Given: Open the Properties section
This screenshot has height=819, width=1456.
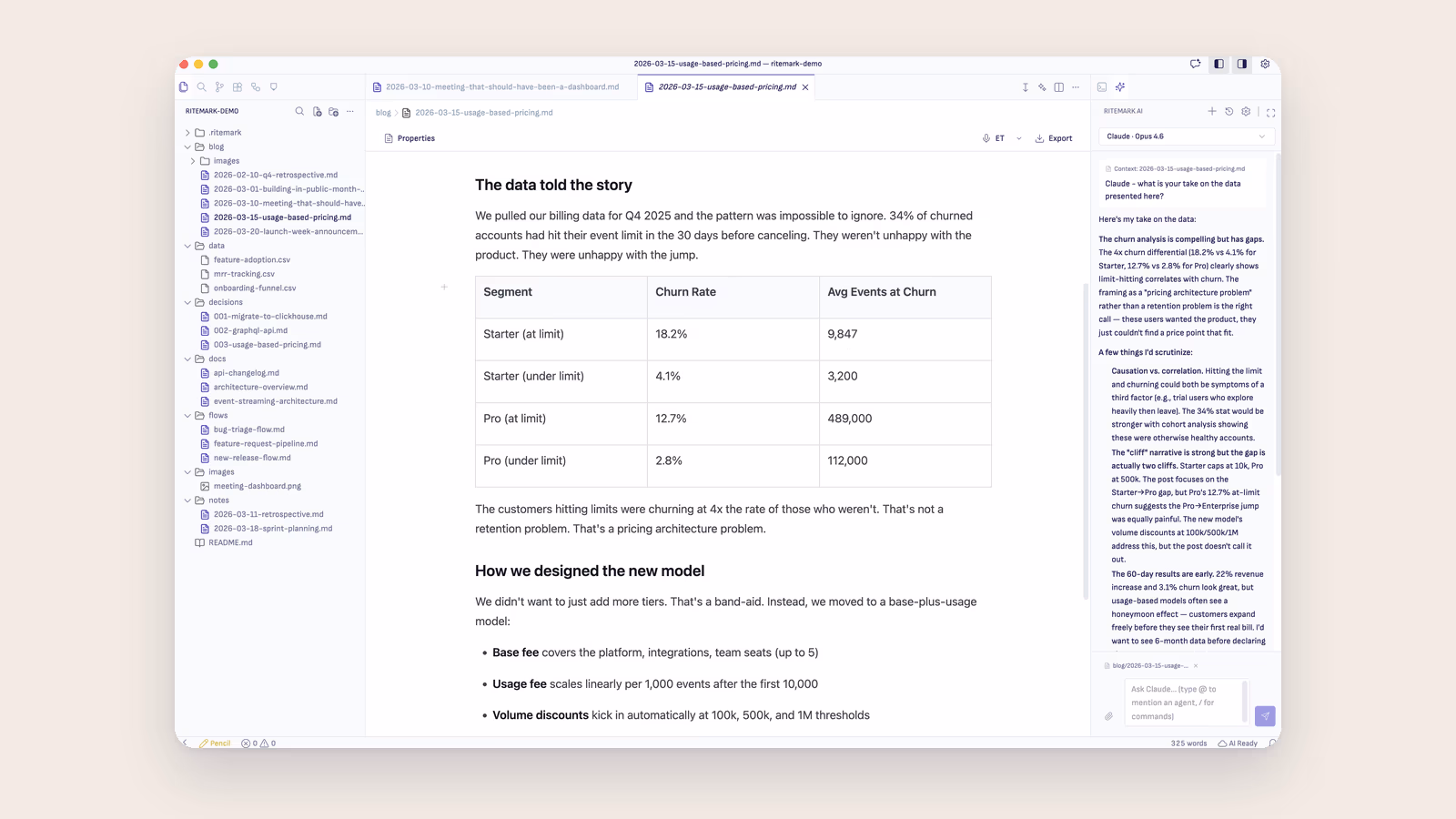Looking at the screenshot, I should tap(409, 138).
